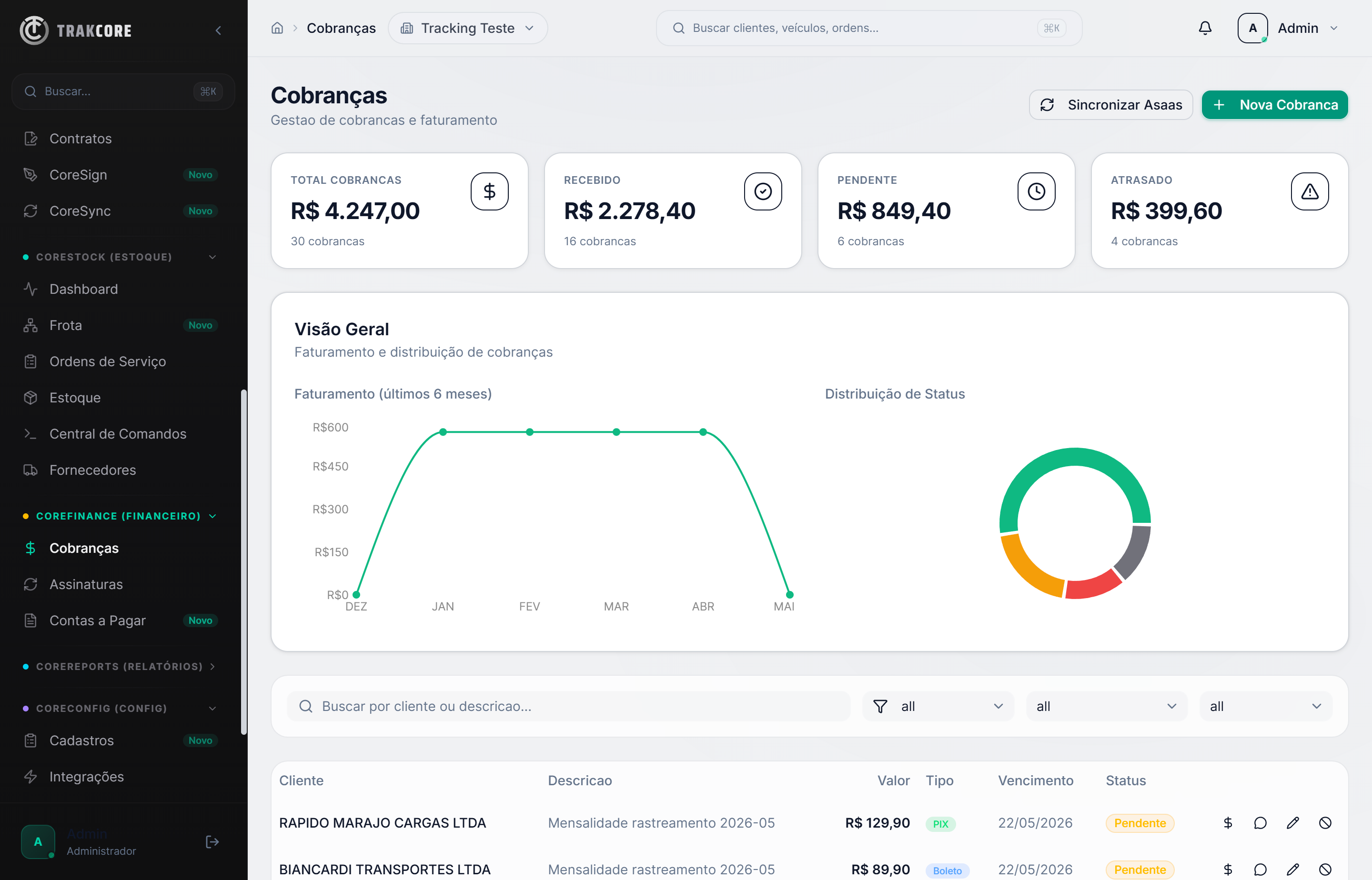The width and height of the screenshot is (1372, 880).
Task: Expand the Admin user menu
Action: tap(1289, 28)
